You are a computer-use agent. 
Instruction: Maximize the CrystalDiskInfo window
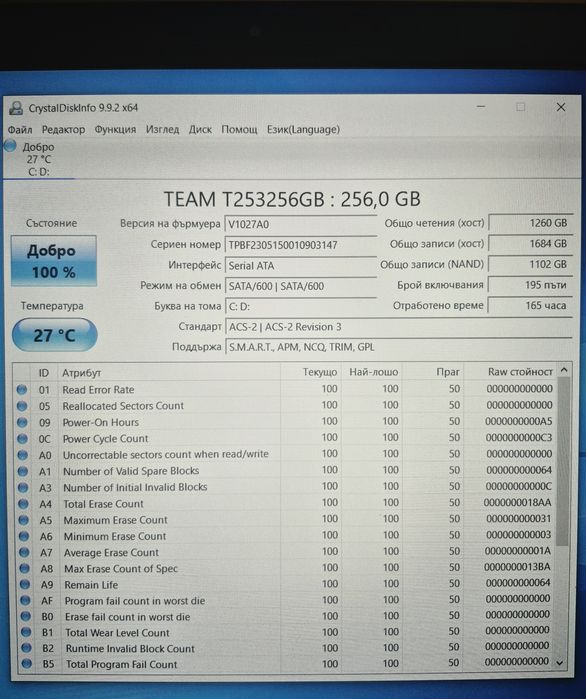520,107
